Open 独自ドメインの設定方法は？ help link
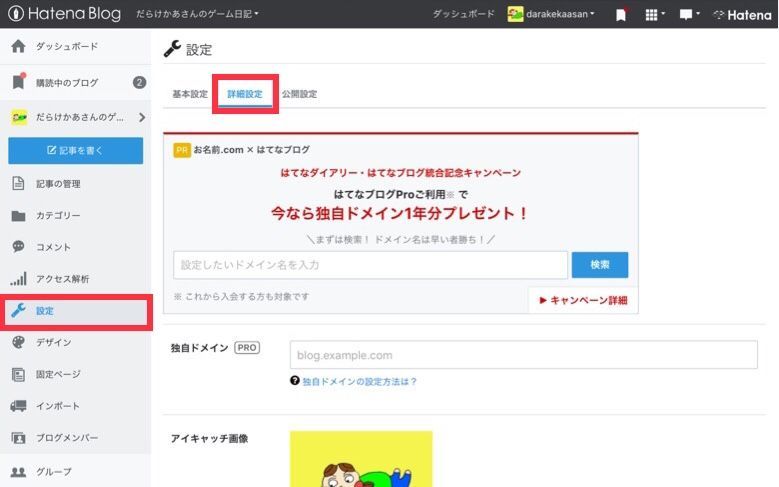 [359, 382]
